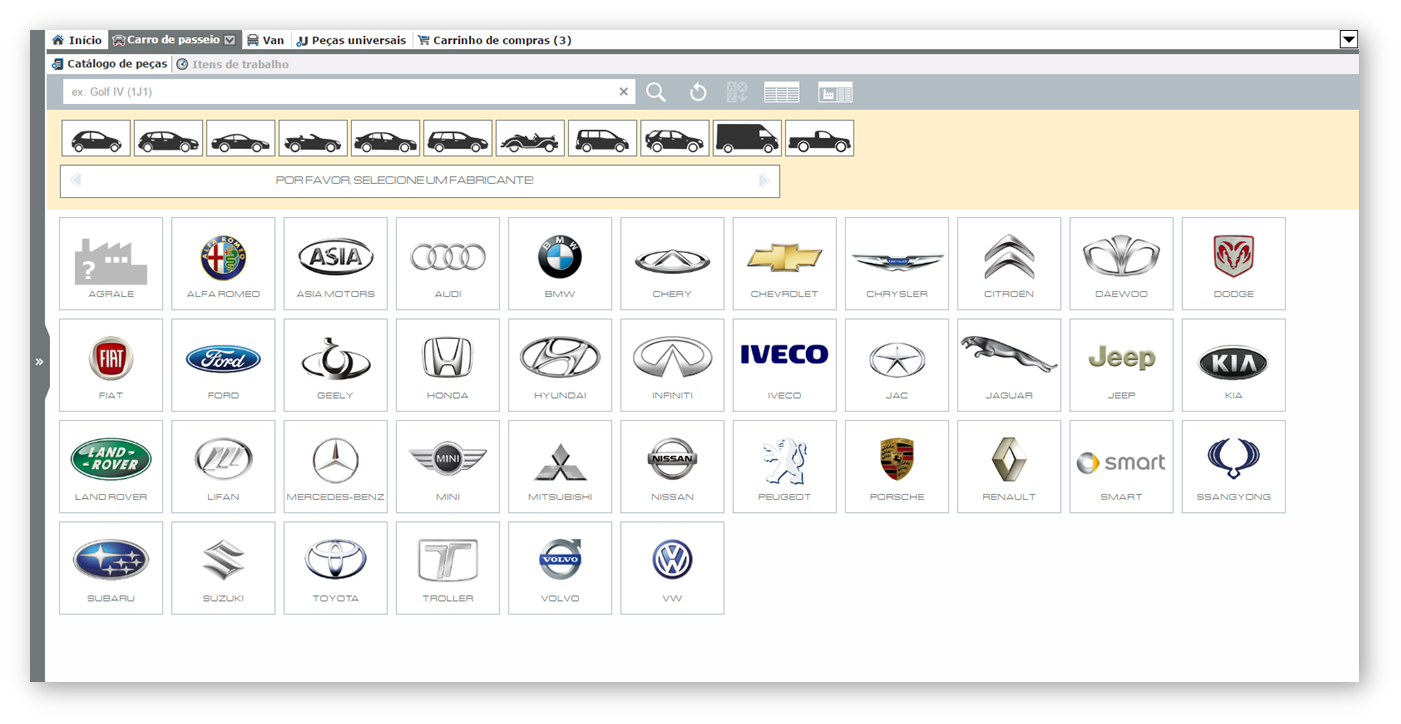This screenshot has height=724, width=1401.
Task: Select the convertible body type icon
Action: click(313, 138)
